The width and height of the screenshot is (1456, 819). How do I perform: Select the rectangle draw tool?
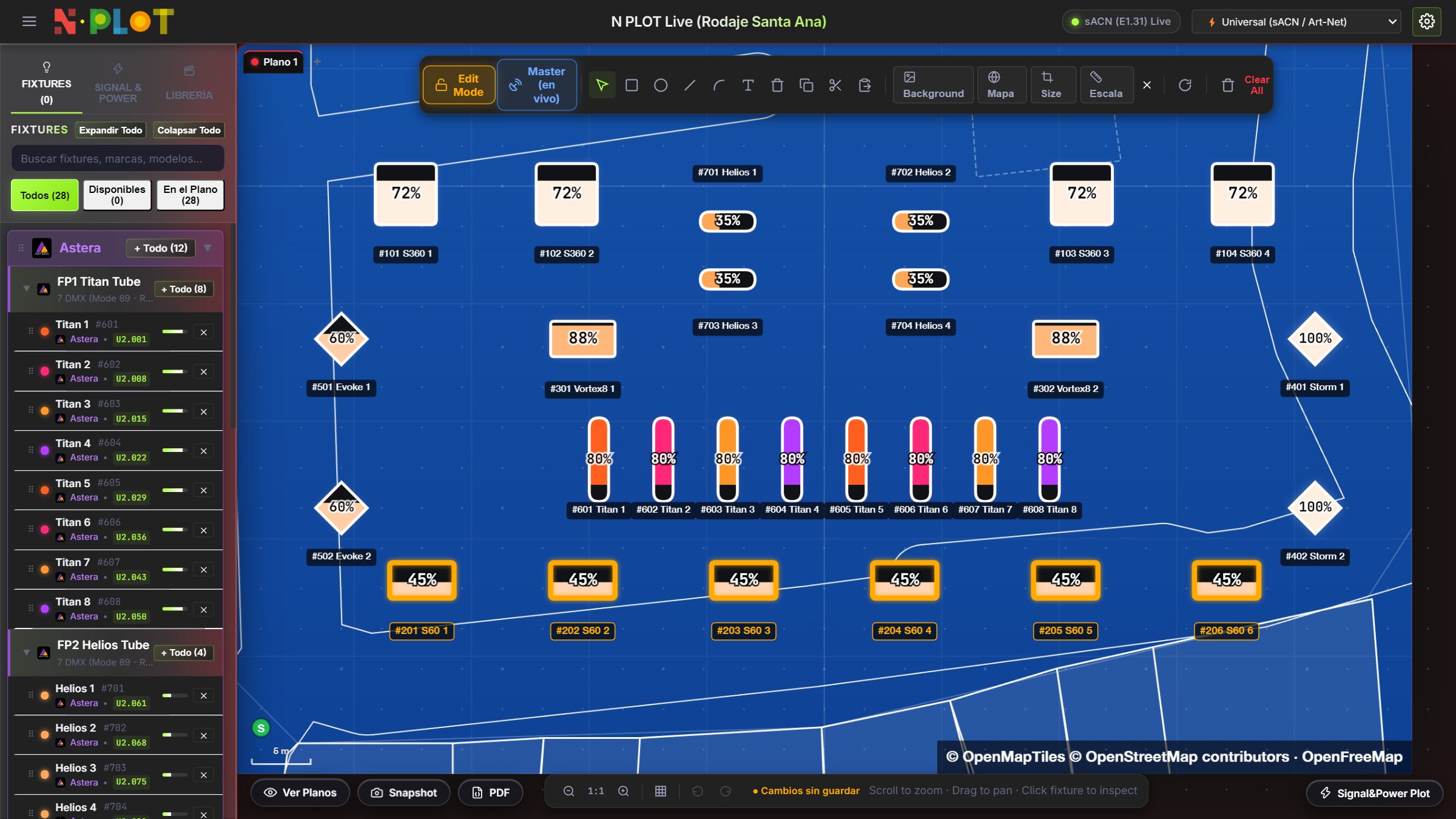click(632, 85)
